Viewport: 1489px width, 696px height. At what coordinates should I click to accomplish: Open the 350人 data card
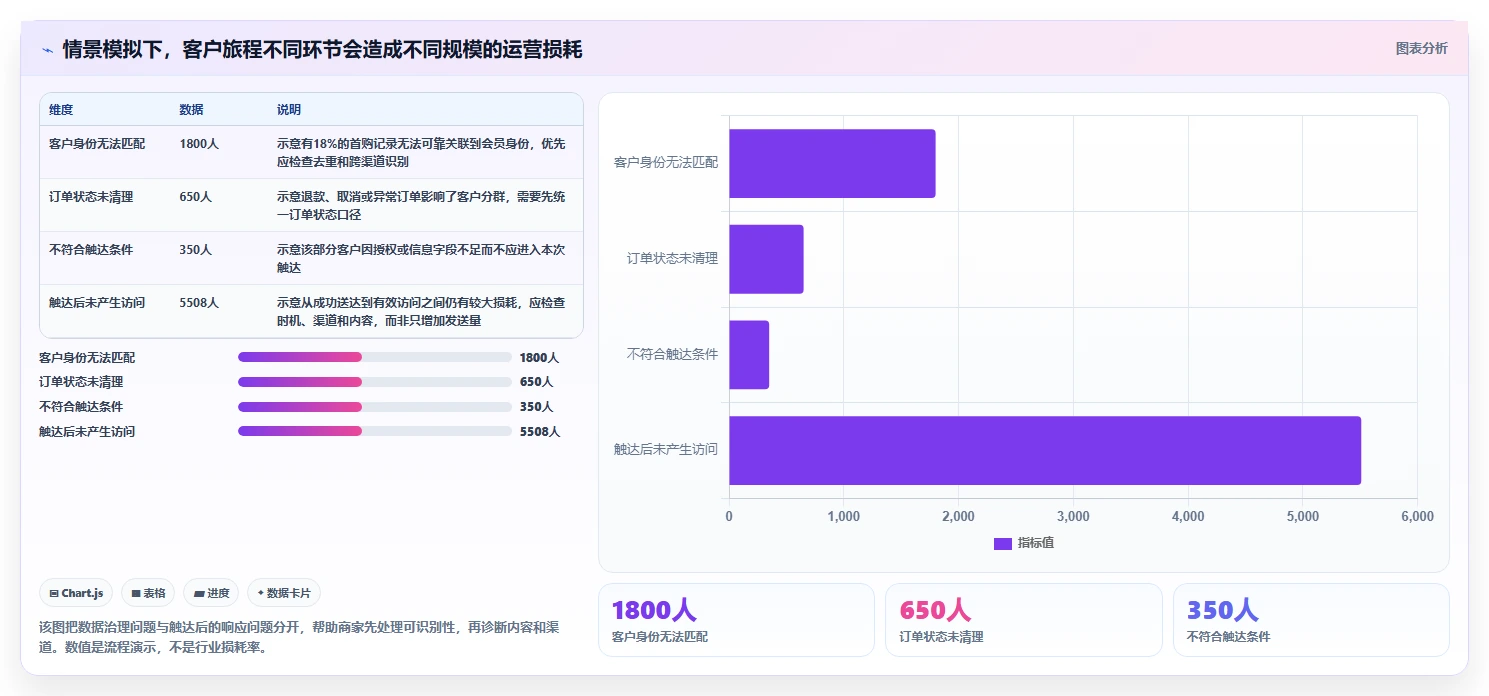[1311, 620]
